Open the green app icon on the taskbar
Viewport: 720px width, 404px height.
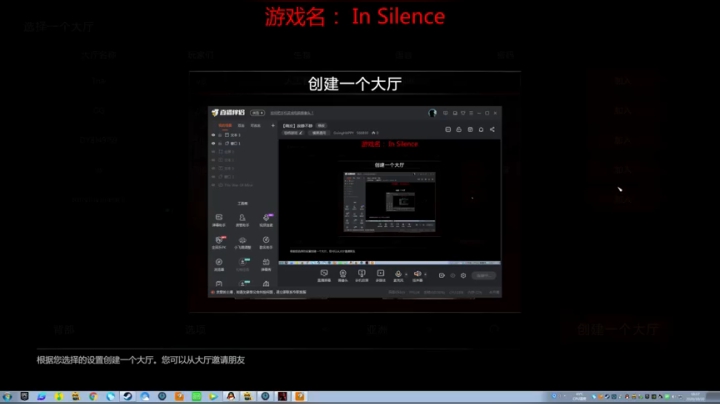[x=197, y=396]
